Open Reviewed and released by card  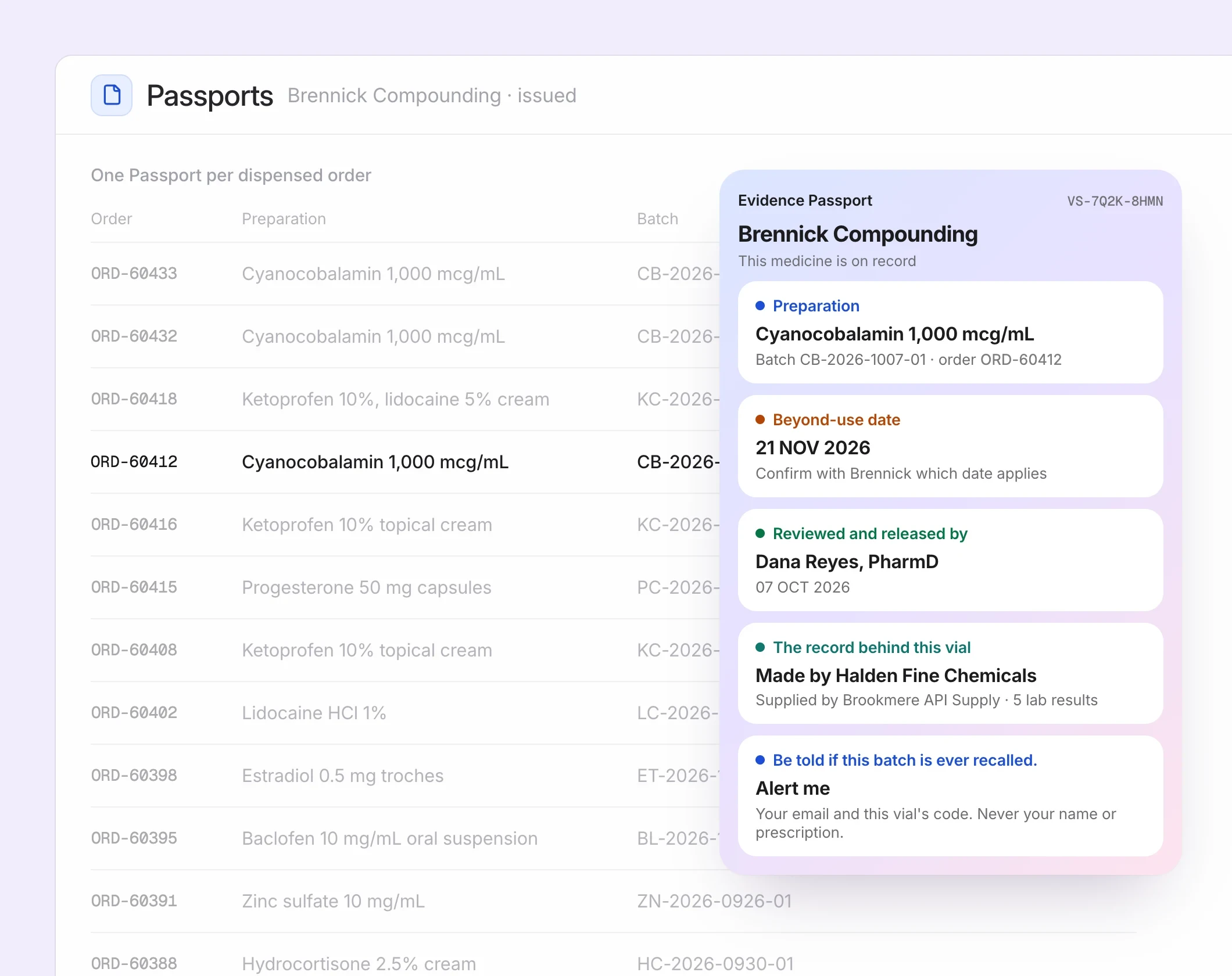951,560
